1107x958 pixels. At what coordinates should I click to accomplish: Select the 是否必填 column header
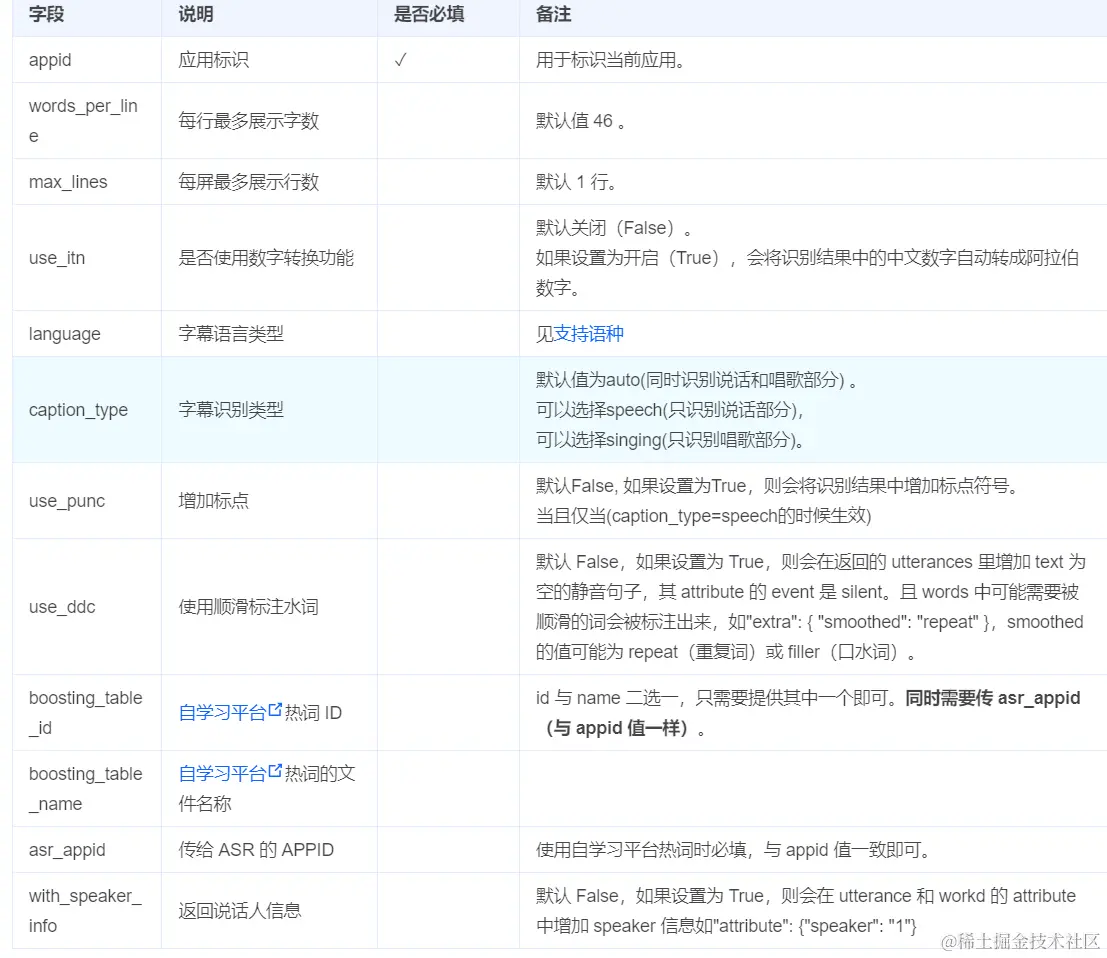pyautogui.click(x=429, y=14)
